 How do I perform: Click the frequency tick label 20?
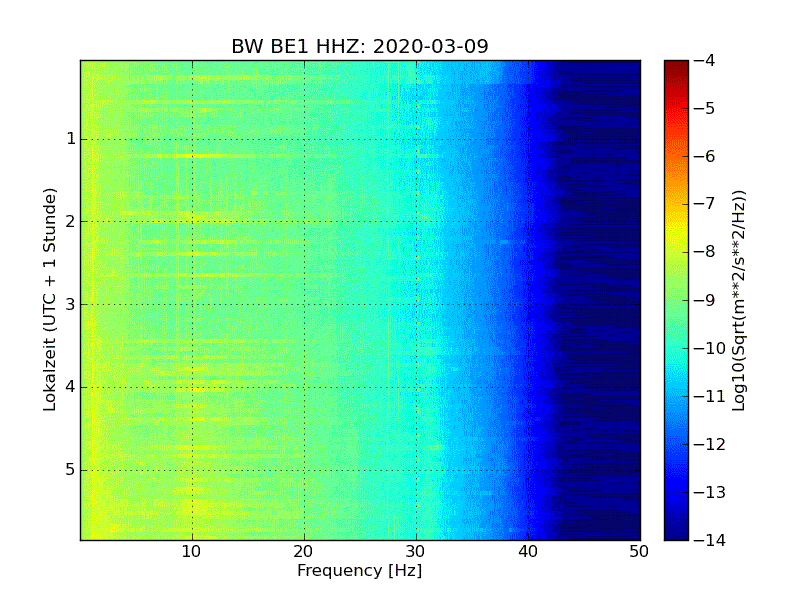pos(304,552)
